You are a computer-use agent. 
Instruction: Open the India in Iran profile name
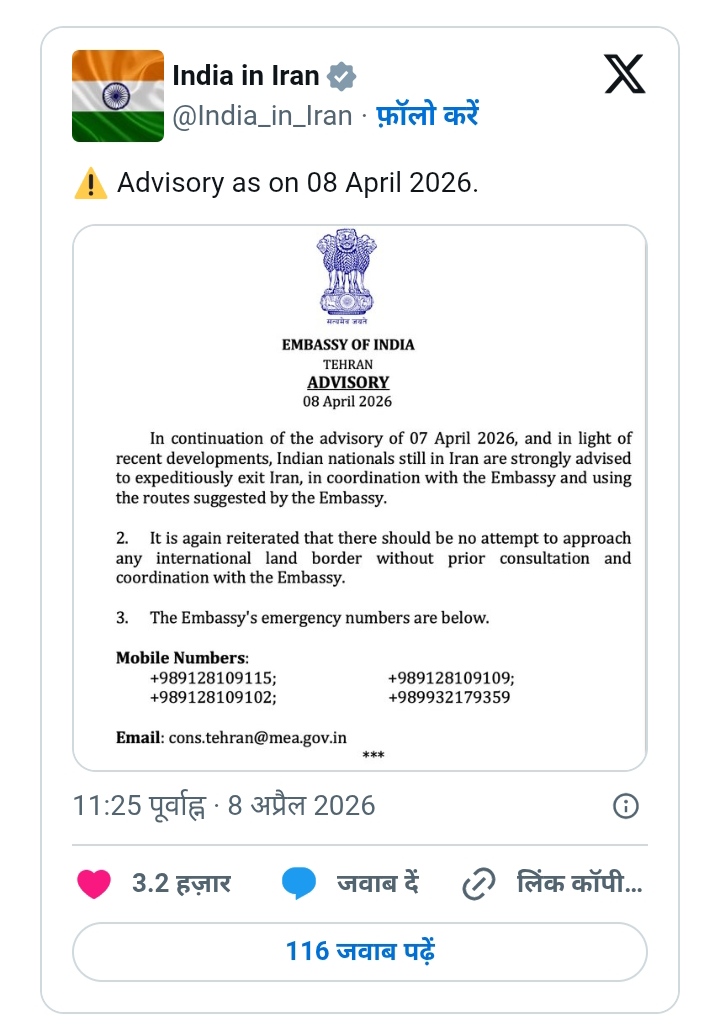(x=246, y=76)
